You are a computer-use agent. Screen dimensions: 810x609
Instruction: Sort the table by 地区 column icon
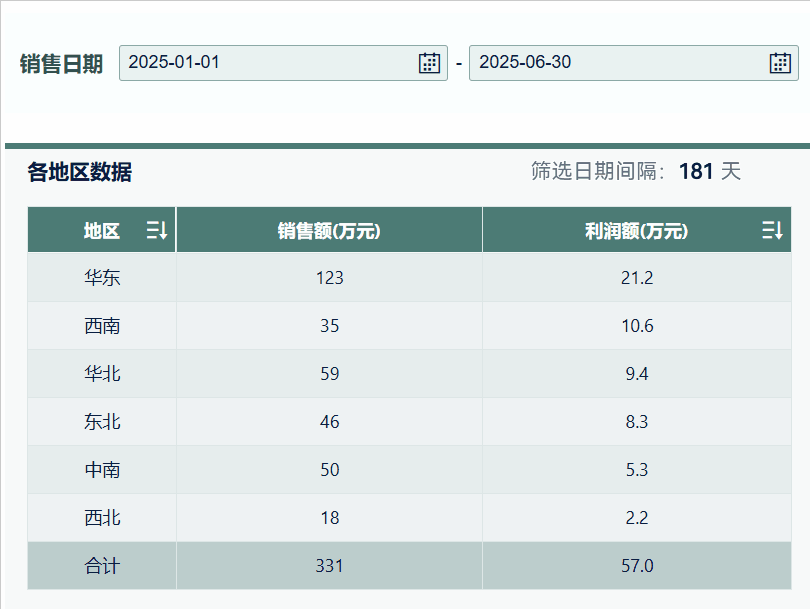(x=157, y=231)
